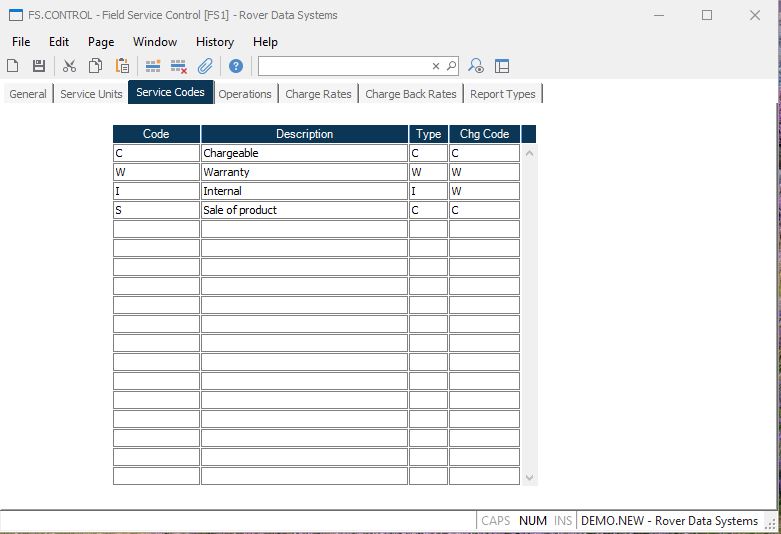This screenshot has height=534, width=781.
Task: Click the New record icon
Action: coord(13,66)
